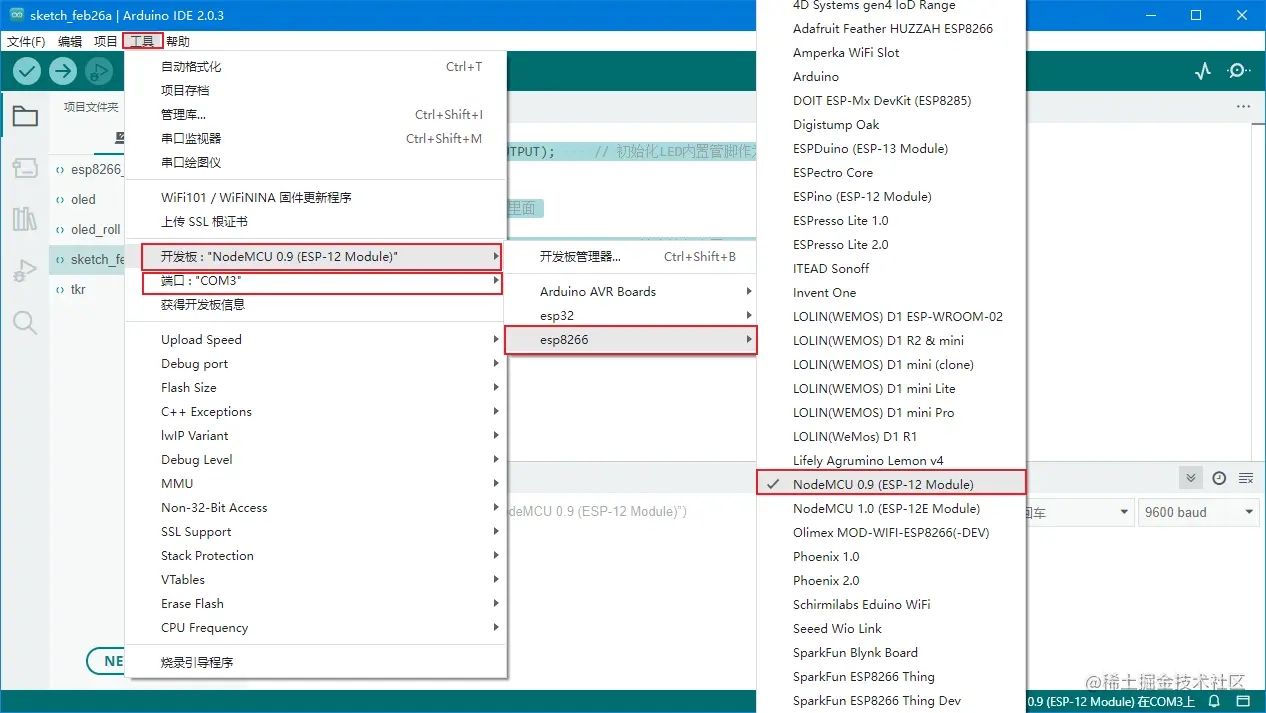
Task: Expand the Erase Flash submenu
Action: tap(316, 604)
